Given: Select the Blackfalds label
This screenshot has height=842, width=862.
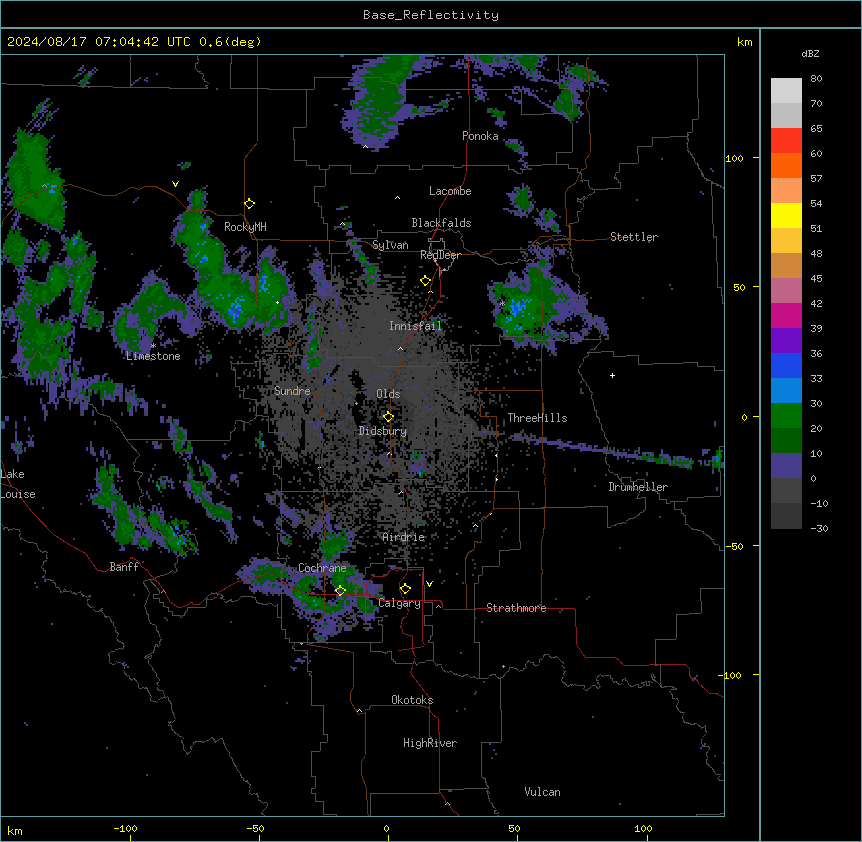Looking at the screenshot, I should click(x=441, y=223).
